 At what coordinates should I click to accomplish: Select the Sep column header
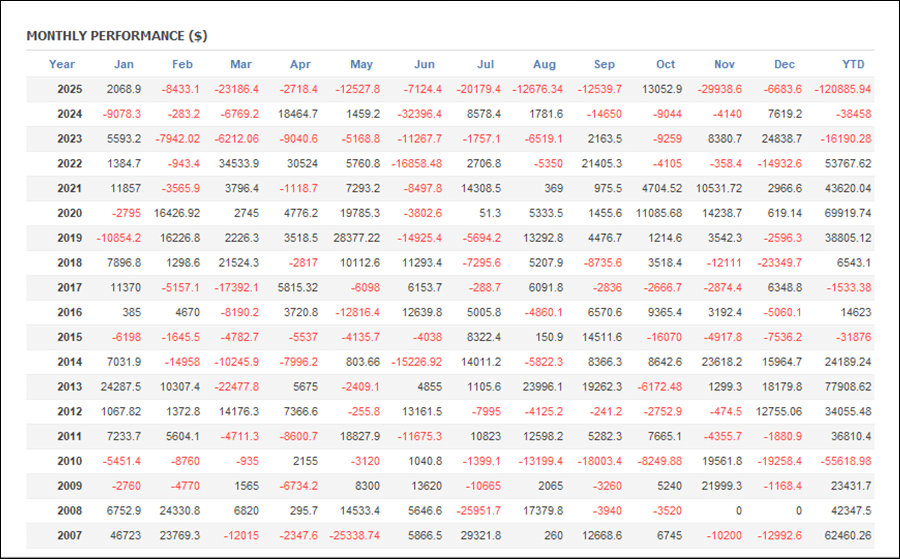[x=604, y=64]
